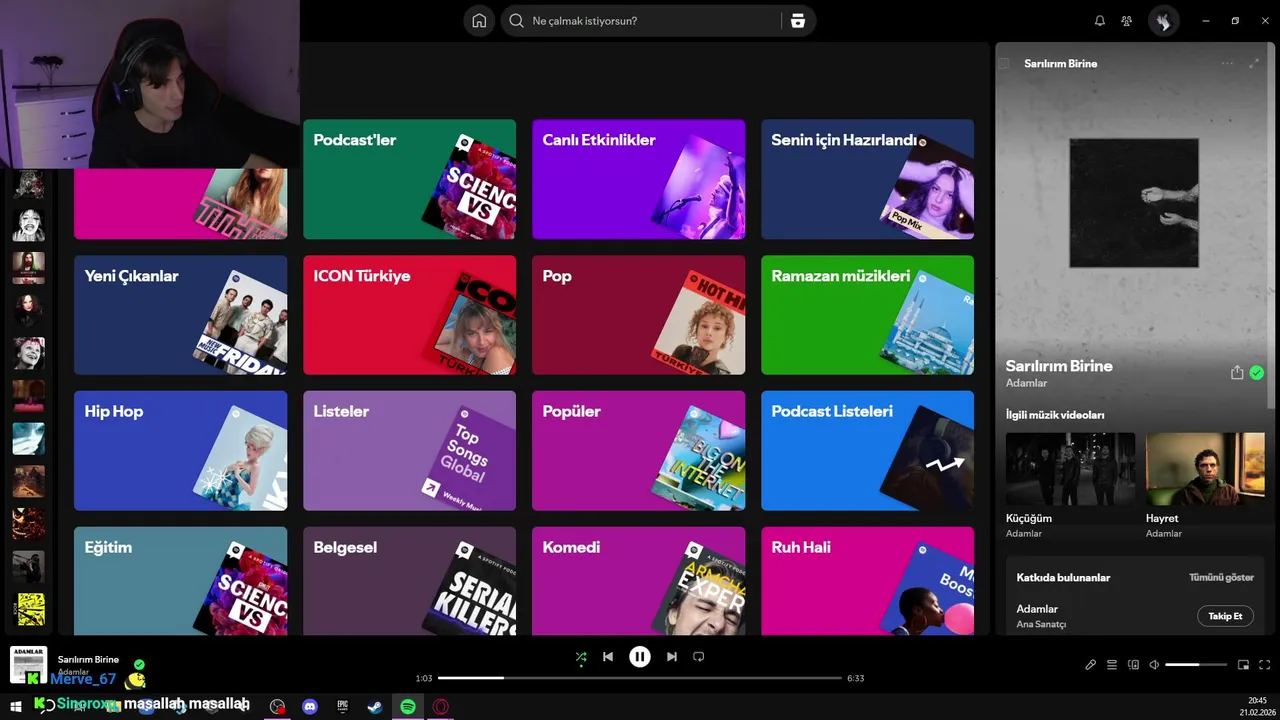Toggle saved checkmark in Now Playing panel

1257,373
